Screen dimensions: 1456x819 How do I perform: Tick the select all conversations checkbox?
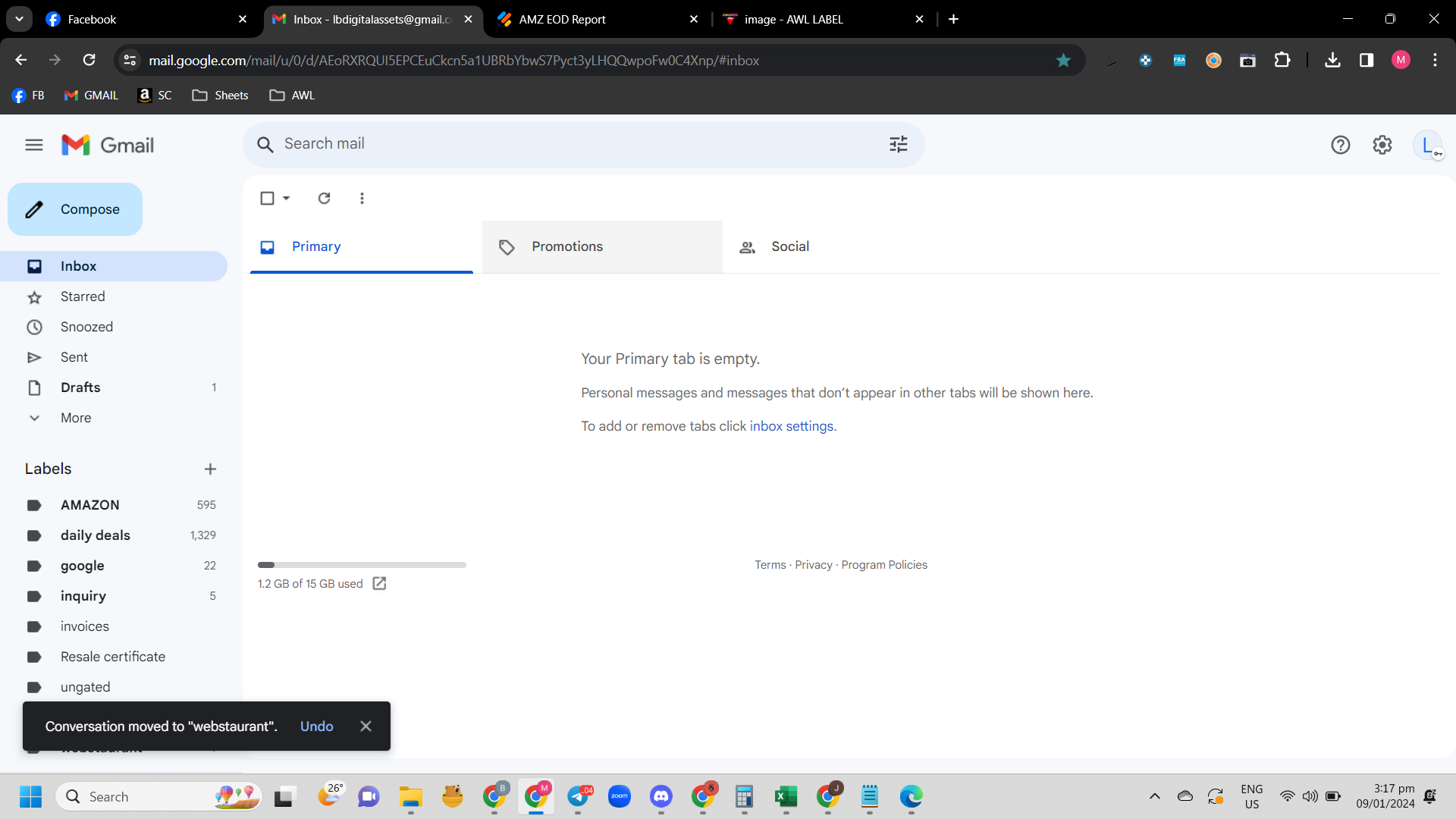pyautogui.click(x=267, y=198)
